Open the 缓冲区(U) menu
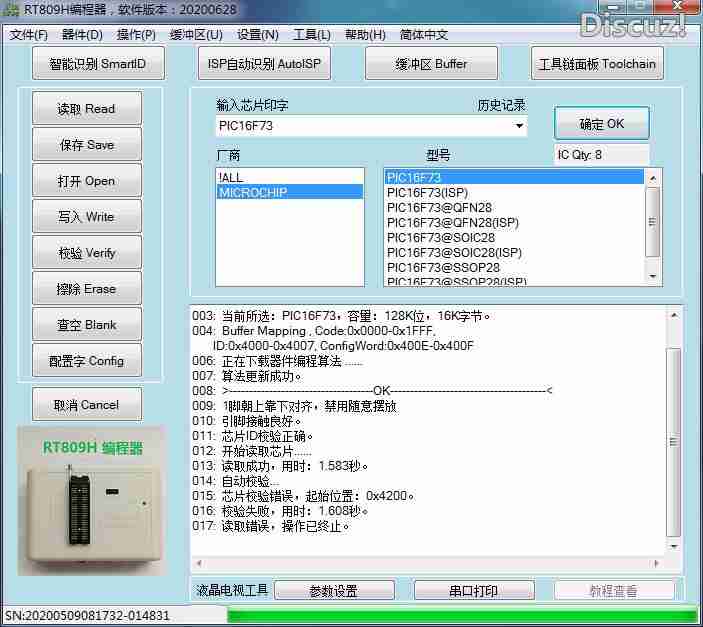The height and width of the screenshot is (627, 703). [196, 35]
